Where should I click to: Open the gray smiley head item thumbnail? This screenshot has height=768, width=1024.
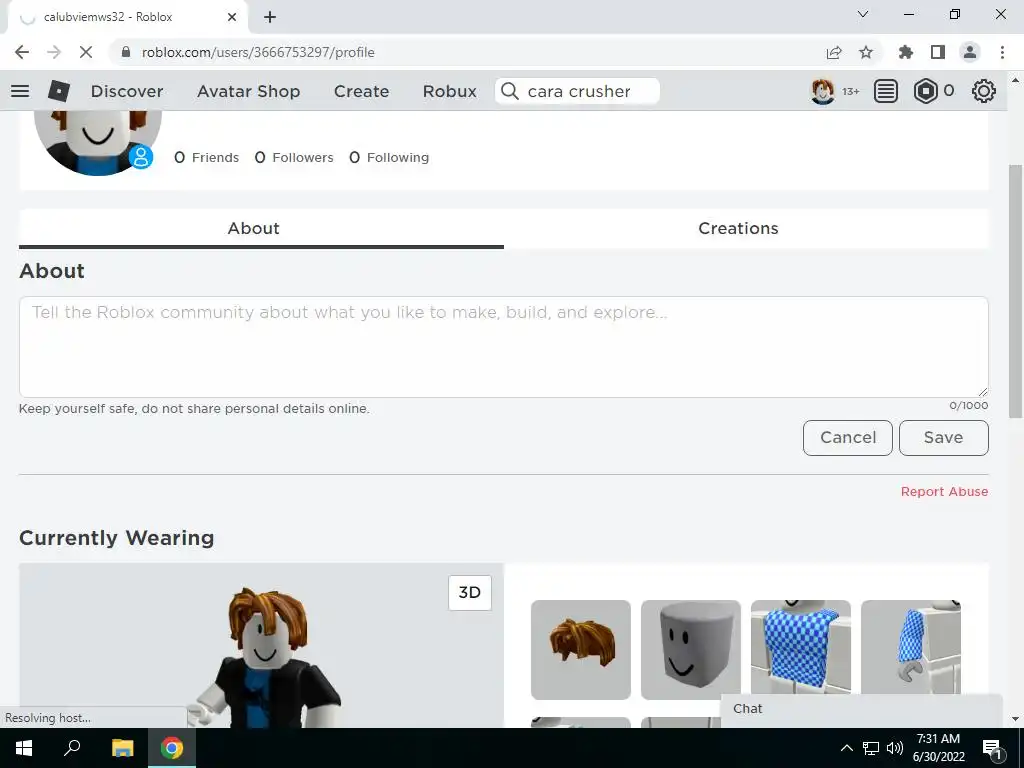[691, 650]
